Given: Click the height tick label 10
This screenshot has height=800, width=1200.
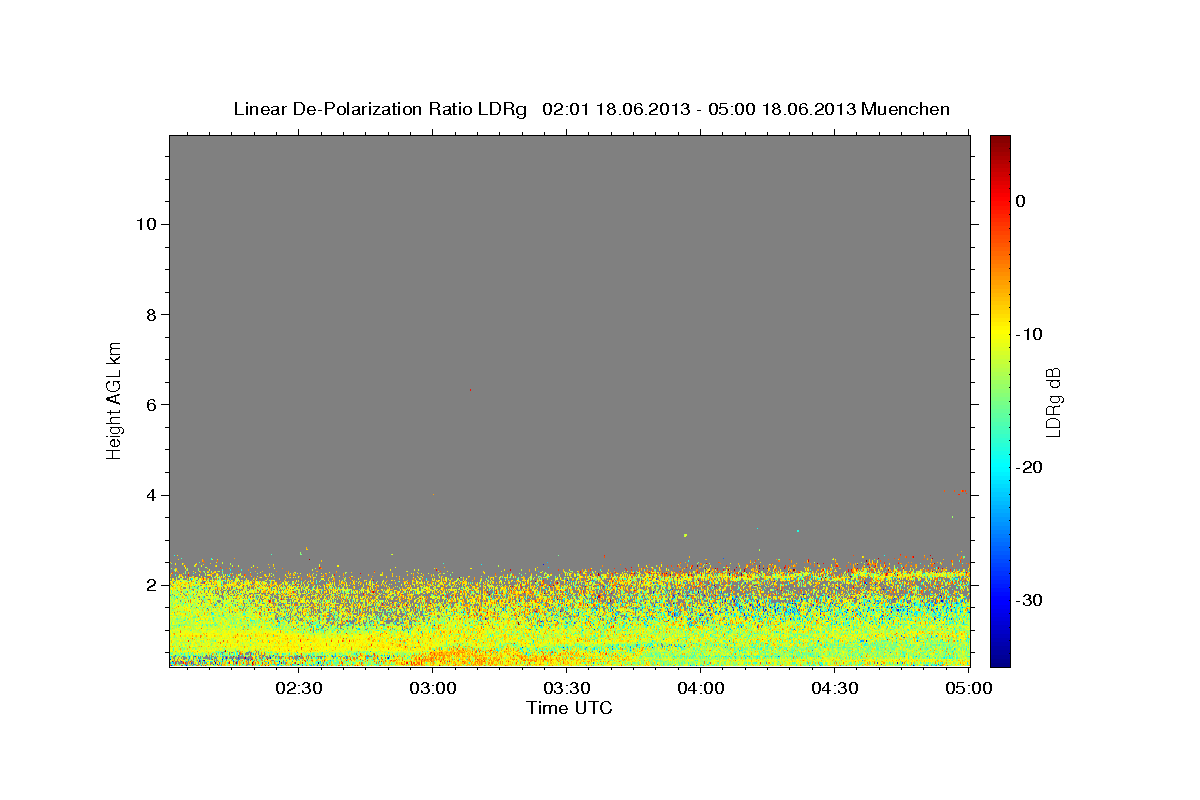Looking at the screenshot, I should click(146, 224).
